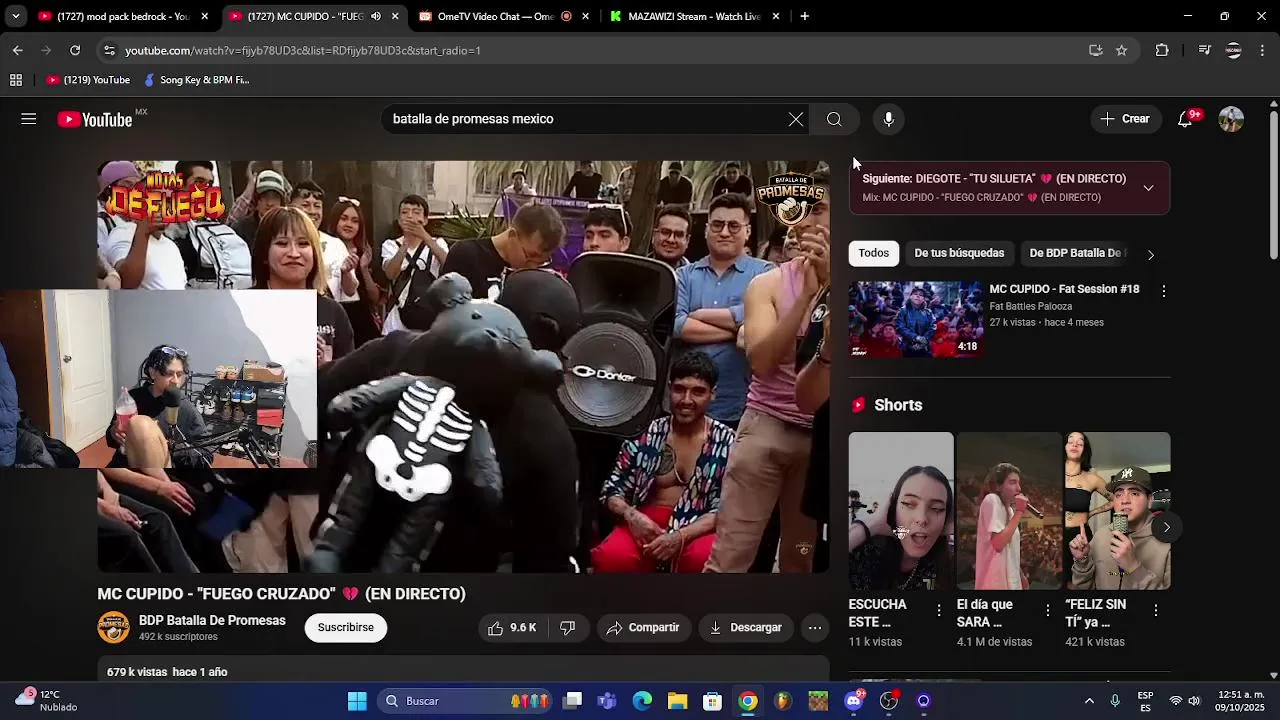Image resolution: width=1280 pixels, height=720 pixels.
Task: Open the ESCUCHA ESTE short thumbnail
Action: 901,510
